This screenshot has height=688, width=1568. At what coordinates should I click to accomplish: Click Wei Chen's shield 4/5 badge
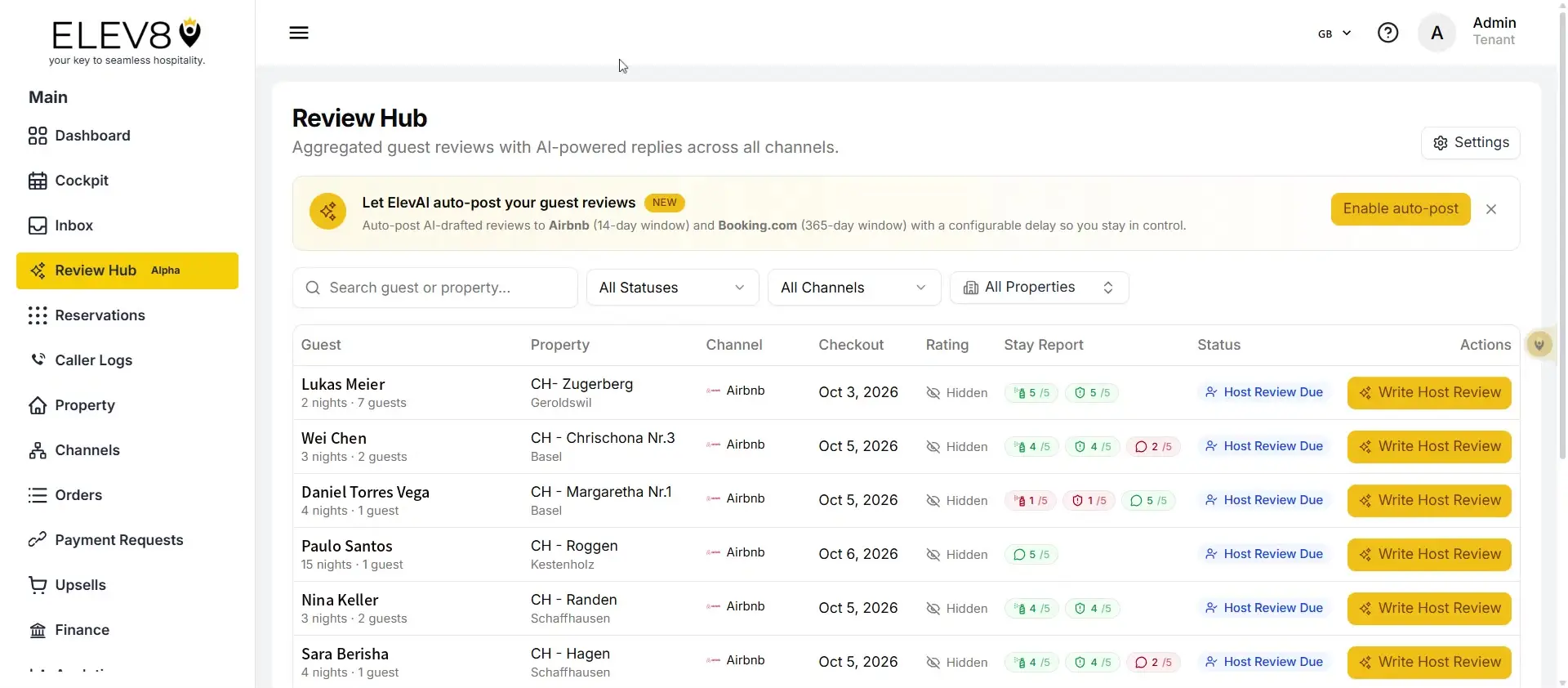click(1093, 447)
